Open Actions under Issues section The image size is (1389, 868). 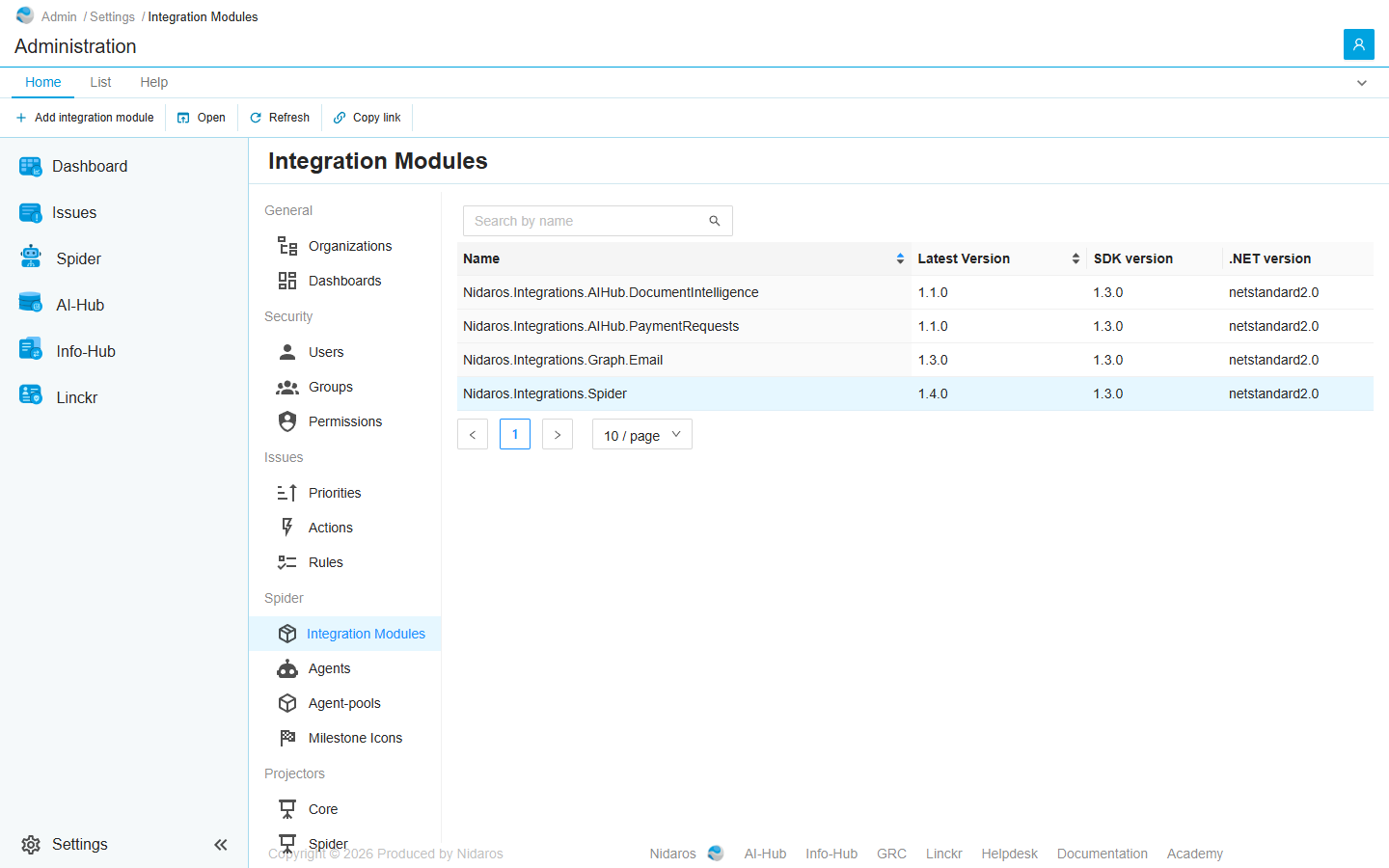(x=345, y=528)
